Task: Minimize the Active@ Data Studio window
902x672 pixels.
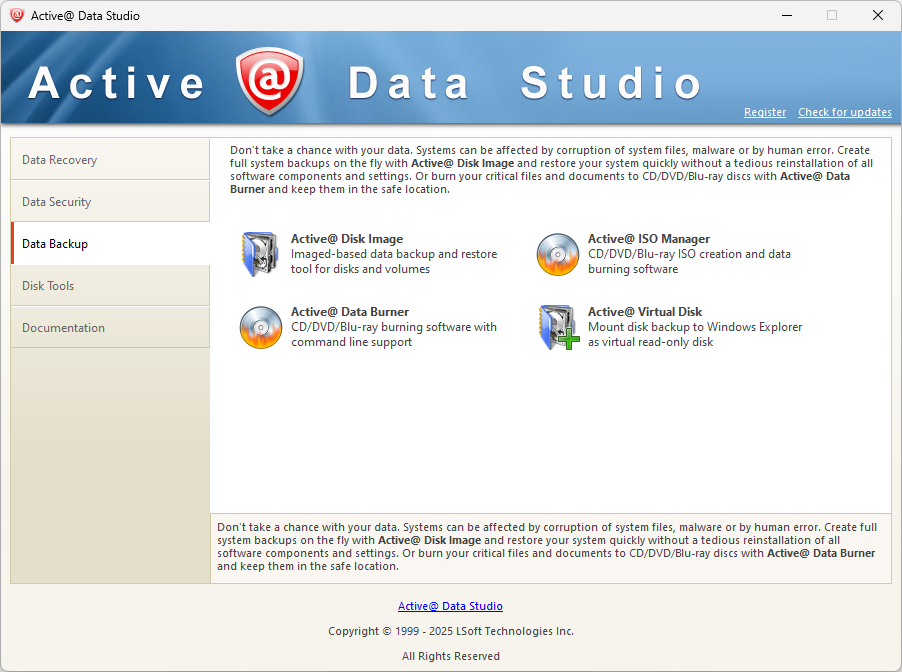Action: pyautogui.click(x=787, y=16)
